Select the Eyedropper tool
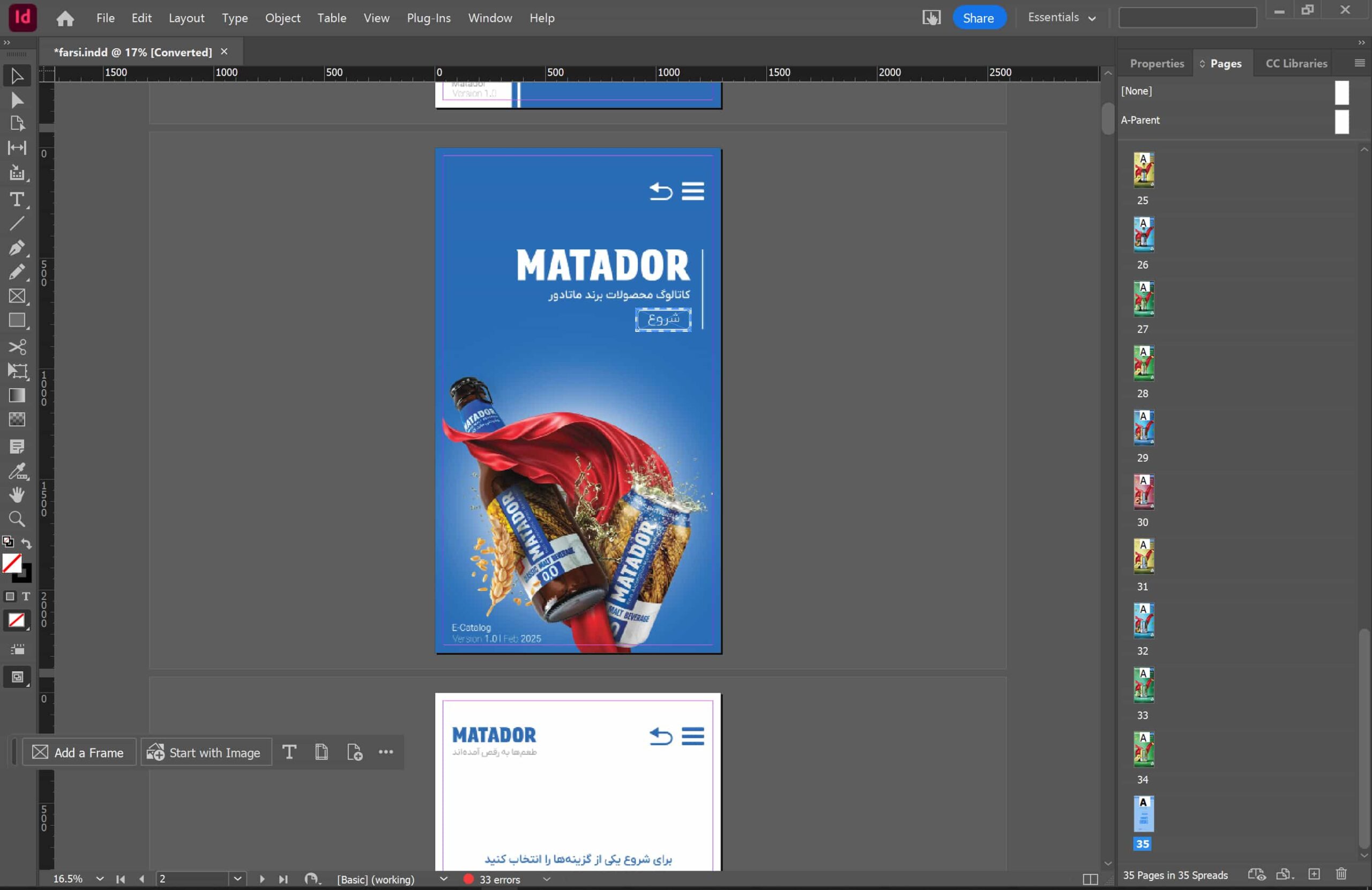 pos(17,471)
